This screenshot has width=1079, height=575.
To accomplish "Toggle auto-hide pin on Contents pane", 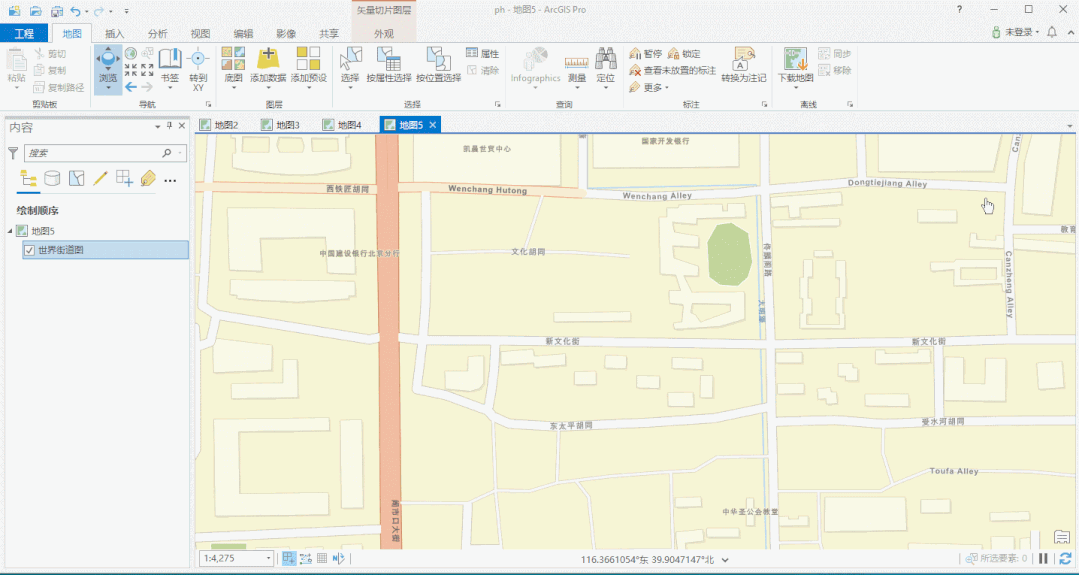I will coord(170,126).
